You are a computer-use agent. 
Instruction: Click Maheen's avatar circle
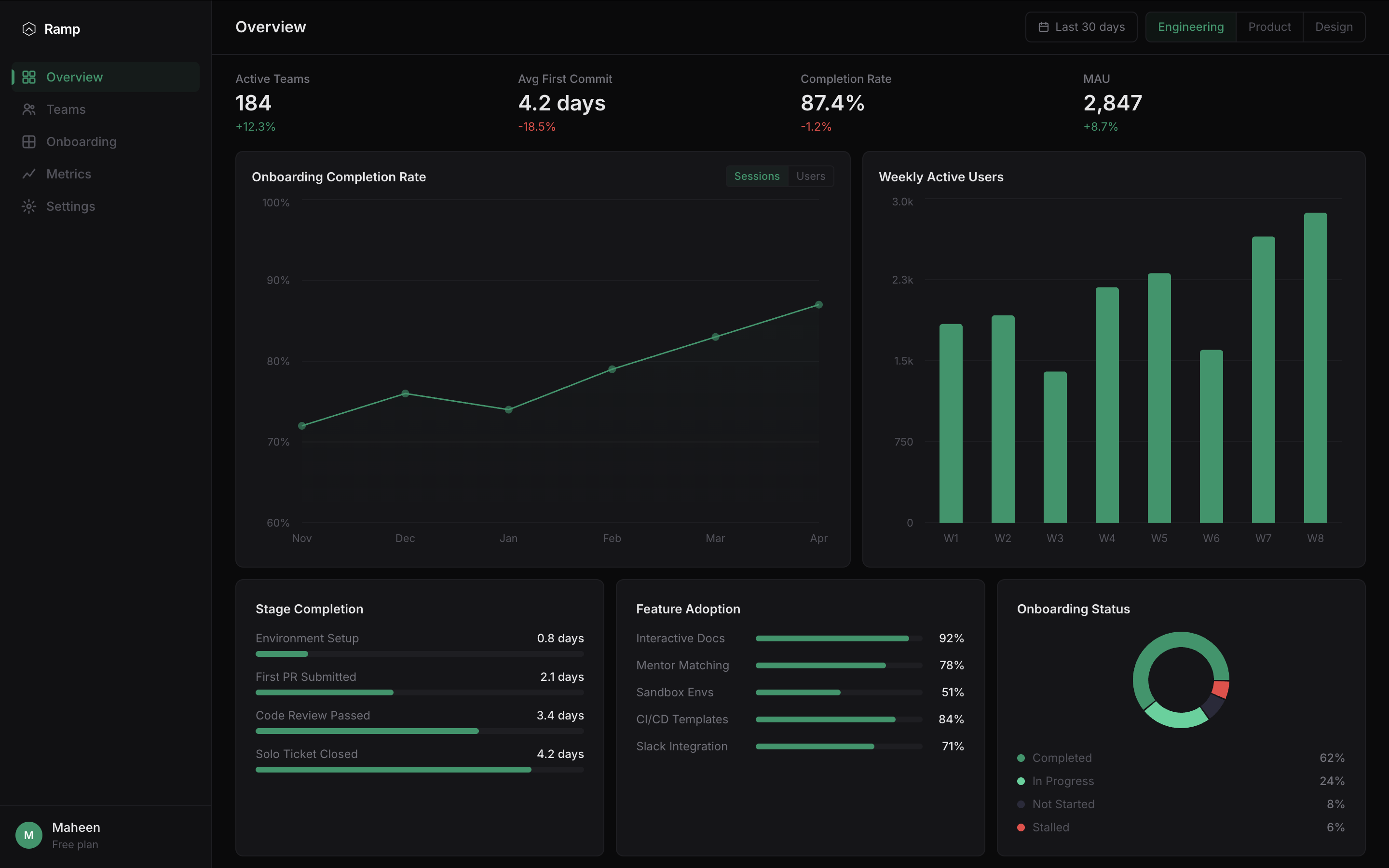coord(29,835)
